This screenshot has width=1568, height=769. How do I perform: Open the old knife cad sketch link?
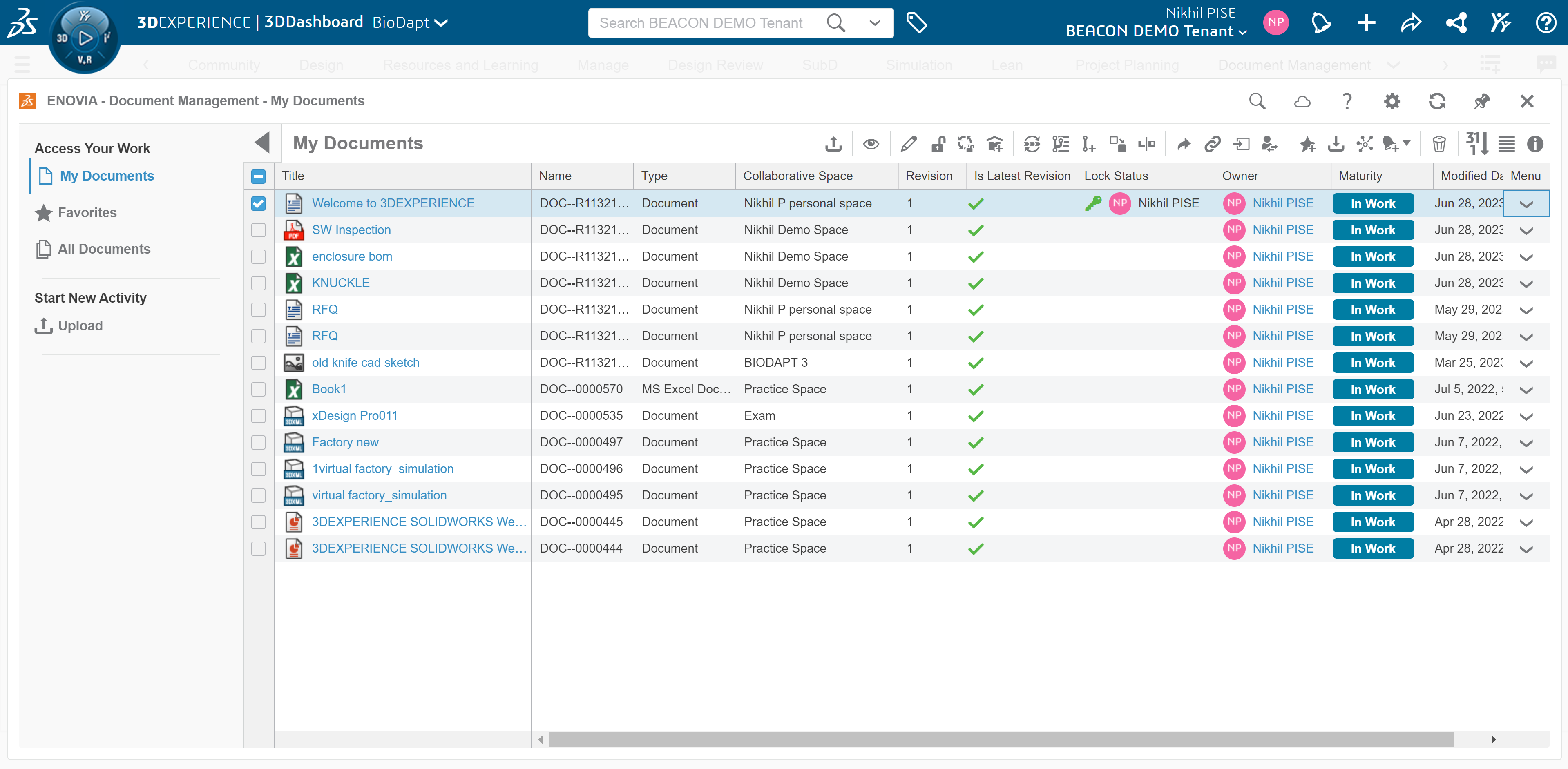(365, 363)
